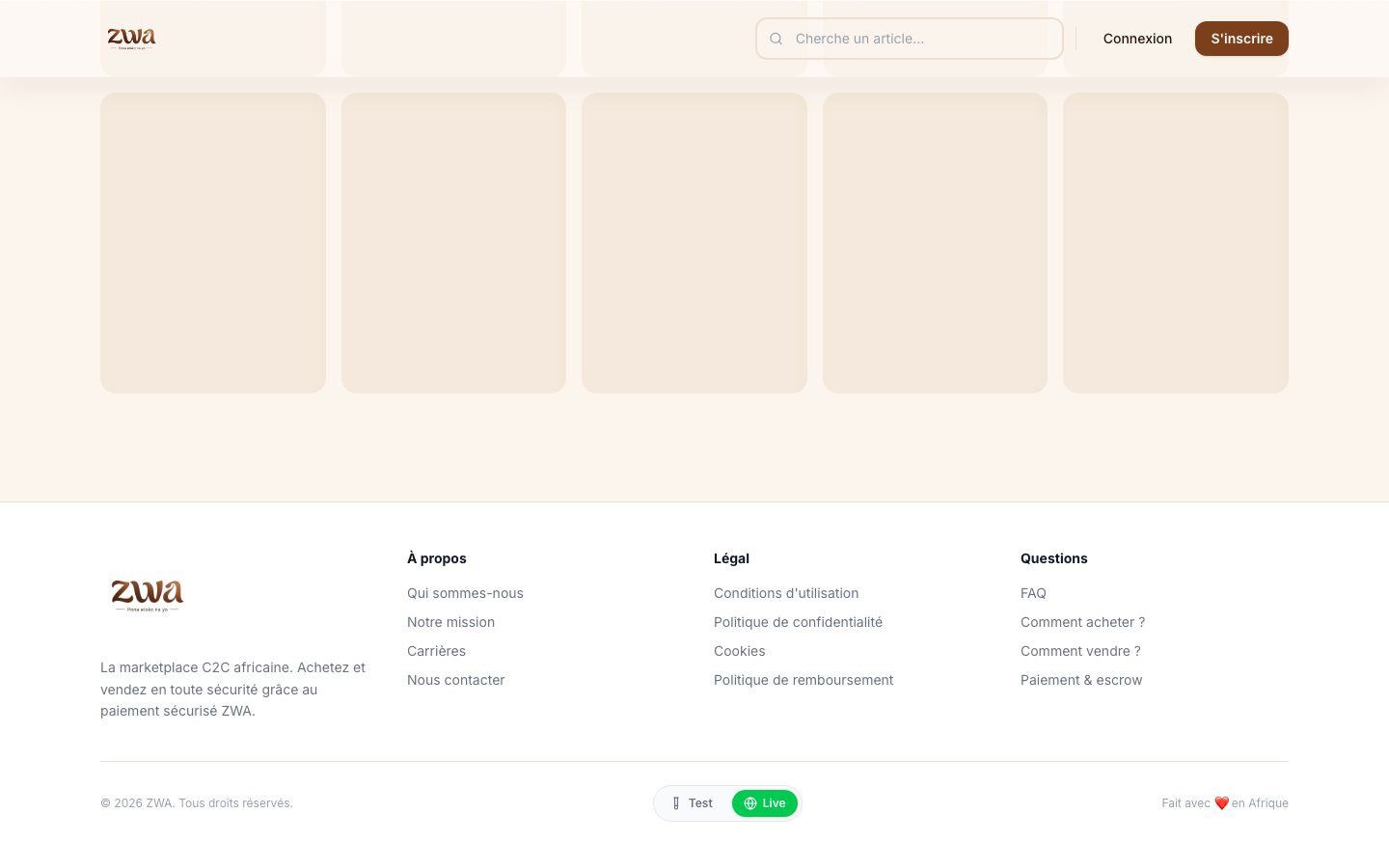Select the Live mode toggle
This screenshot has width=1389, height=868.
click(765, 803)
